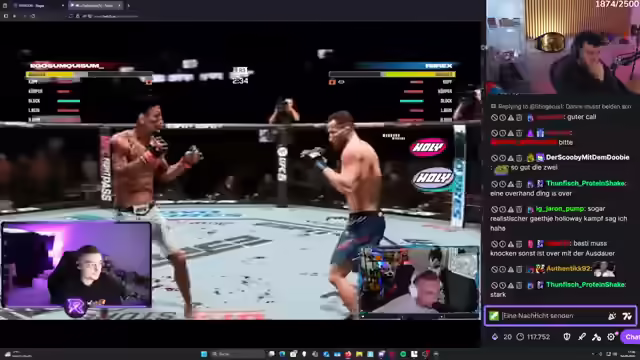Viewport: 640px width, 360px height.
Task: Ban Thunfisch_ProteinShake on the 'eine overhand' message
Action: [x=494, y=184]
